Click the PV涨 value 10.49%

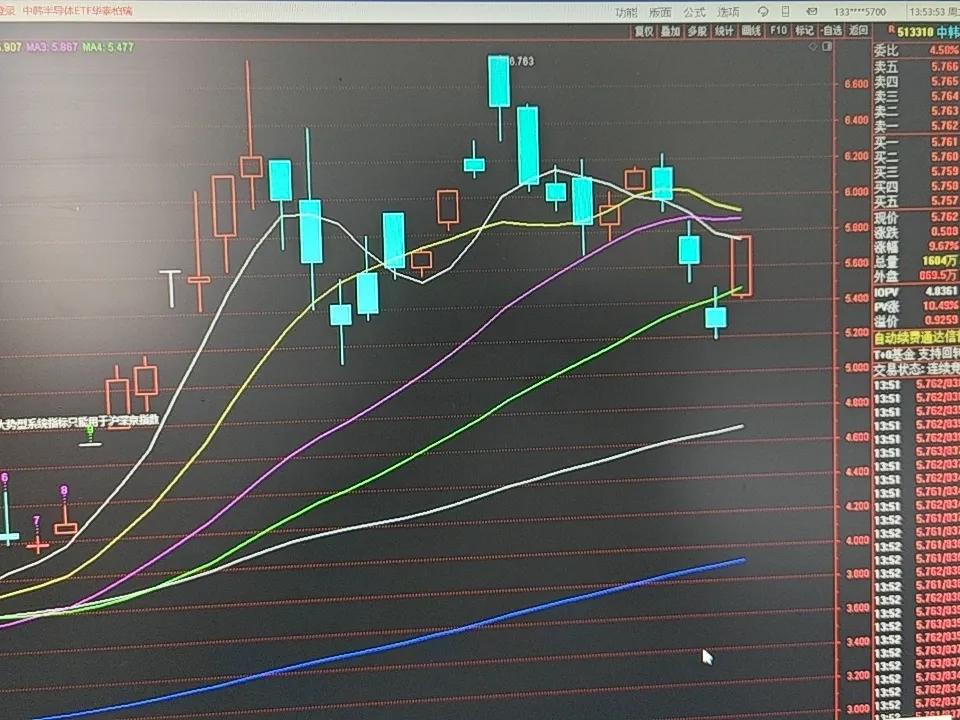[x=943, y=306]
